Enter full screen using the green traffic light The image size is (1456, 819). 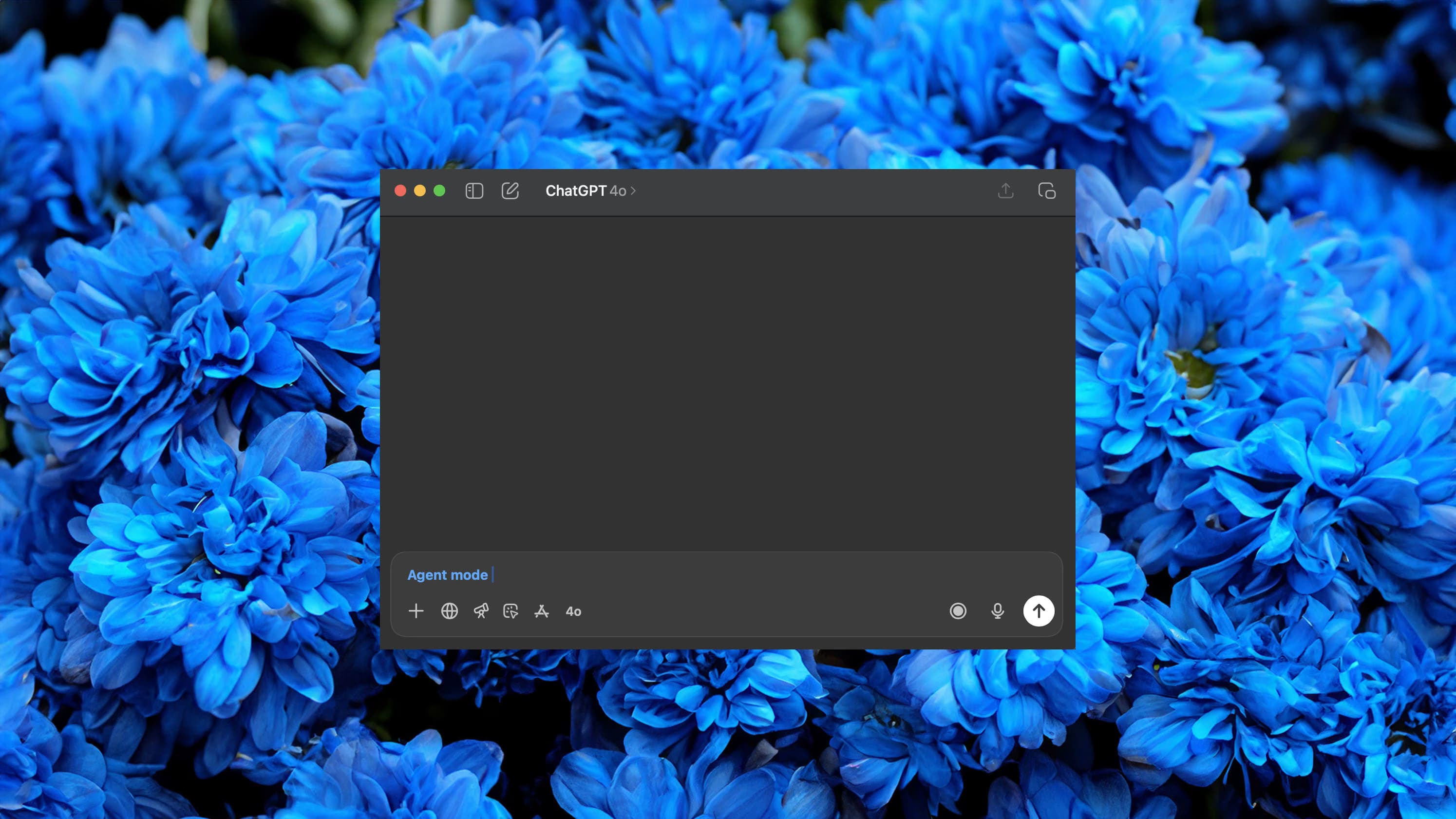pos(440,191)
